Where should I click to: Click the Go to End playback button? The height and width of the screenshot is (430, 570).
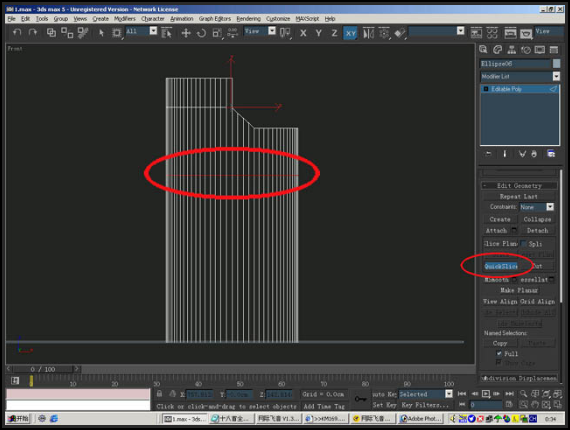pyautogui.click(x=509, y=394)
